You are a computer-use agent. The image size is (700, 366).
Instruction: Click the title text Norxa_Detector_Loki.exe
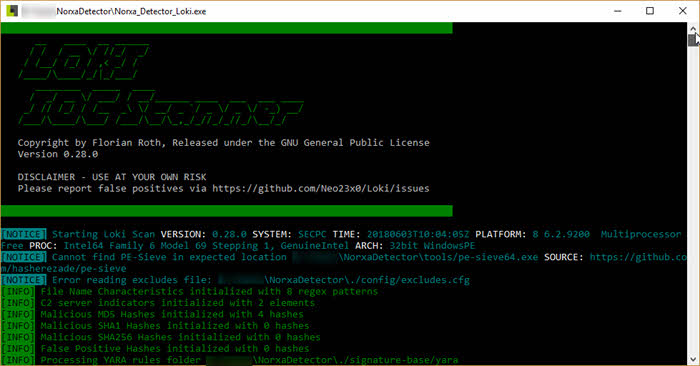(160, 12)
